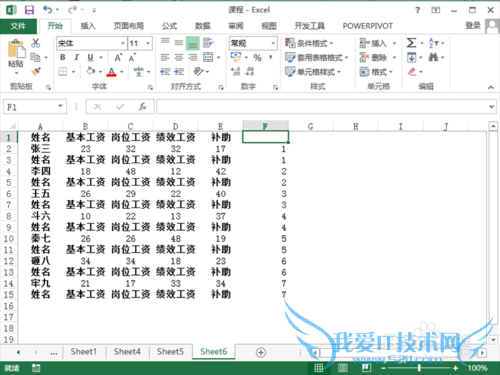
Task: Switch to 页面布局 ribbon tab
Action: (129, 26)
